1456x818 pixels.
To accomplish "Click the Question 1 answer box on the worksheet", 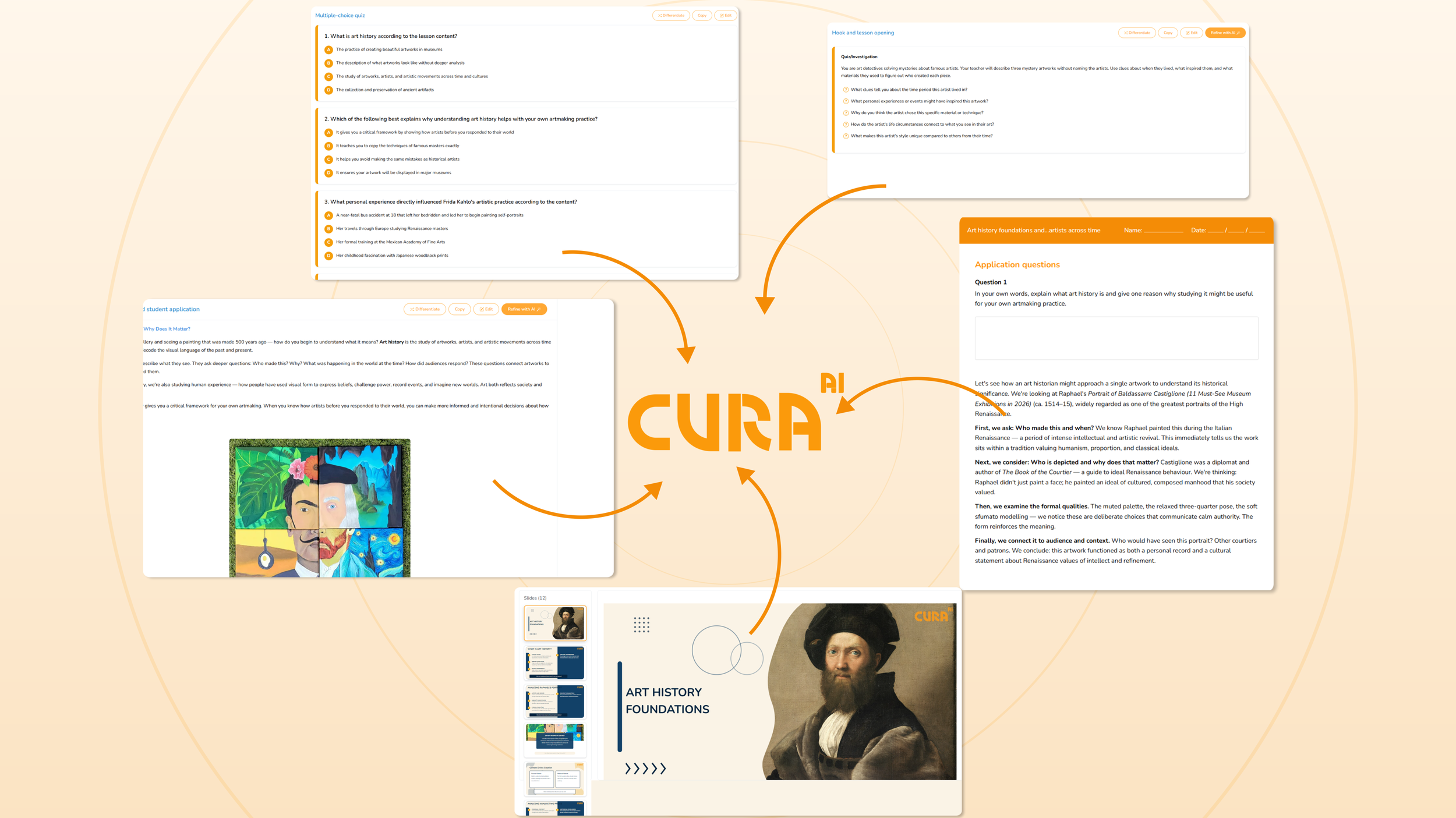I will click(x=1116, y=338).
